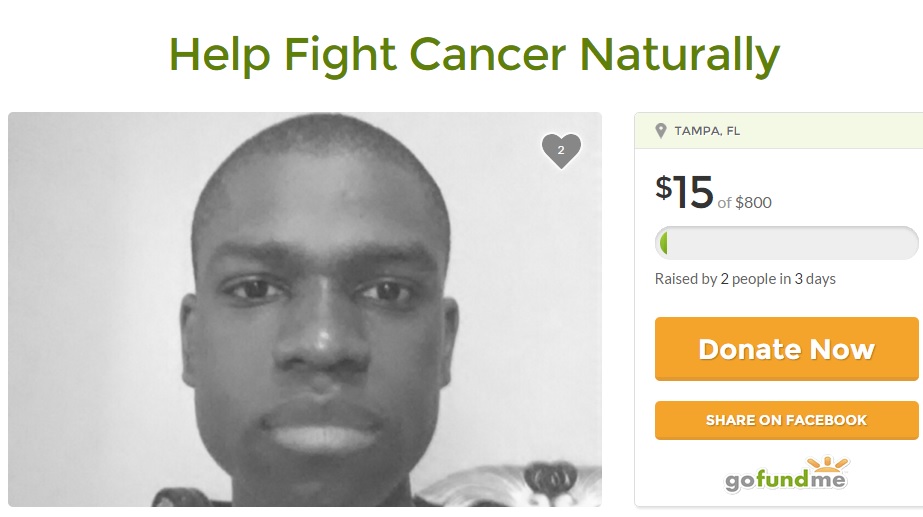Click the Donate Now button
923x517 pixels.
pos(786,349)
